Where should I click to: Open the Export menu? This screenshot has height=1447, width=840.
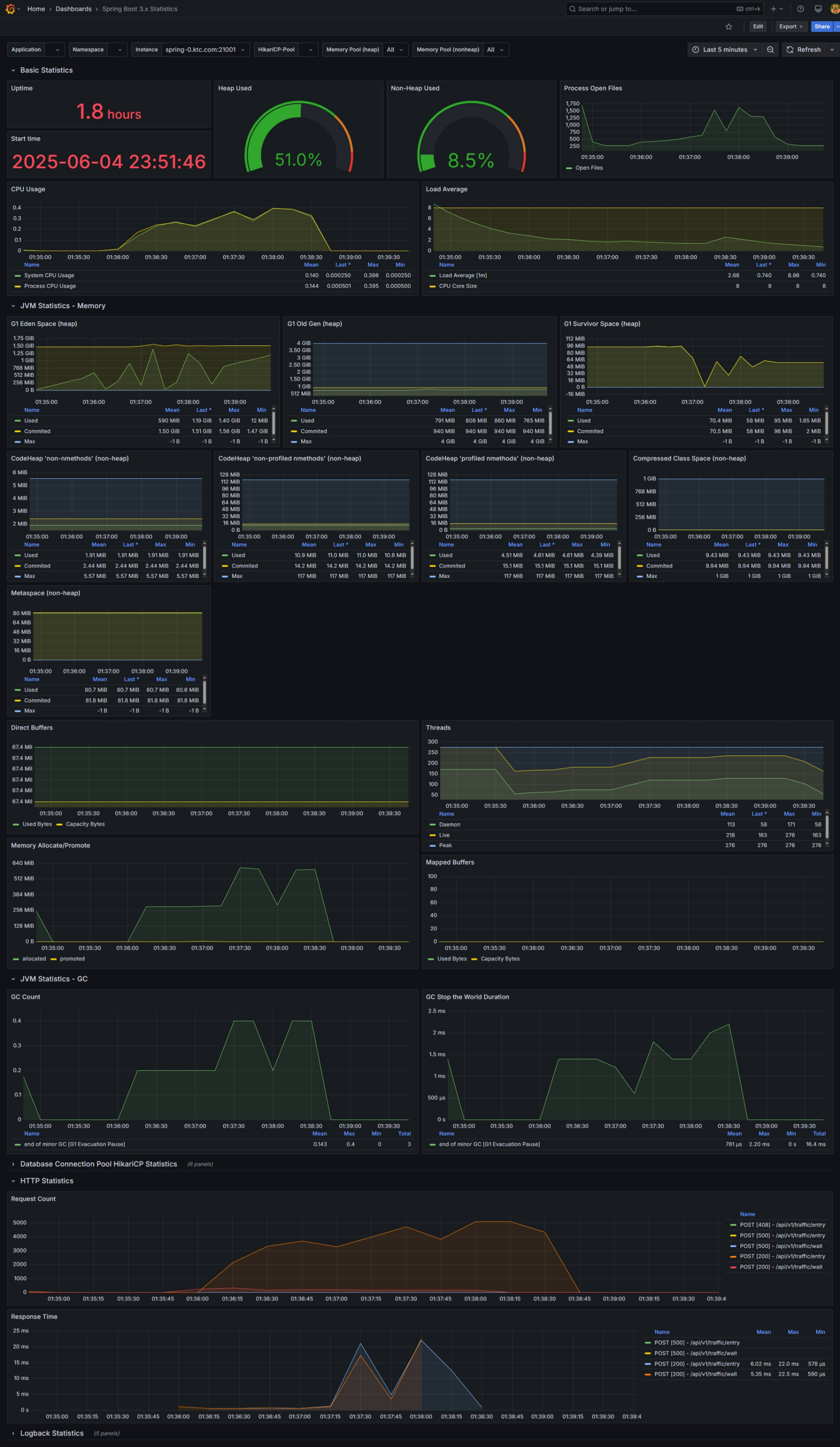[791, 26]
